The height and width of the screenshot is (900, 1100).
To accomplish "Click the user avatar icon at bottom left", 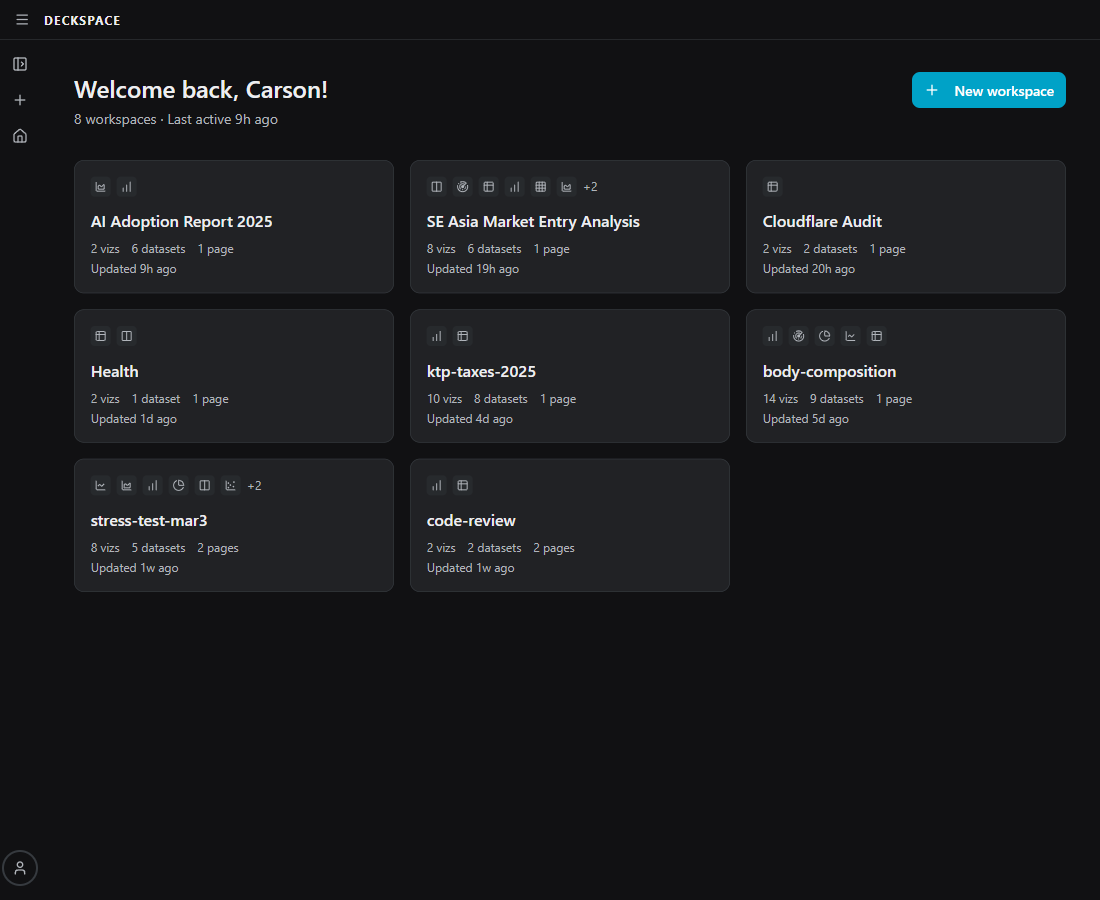I will tap(20, 868).
